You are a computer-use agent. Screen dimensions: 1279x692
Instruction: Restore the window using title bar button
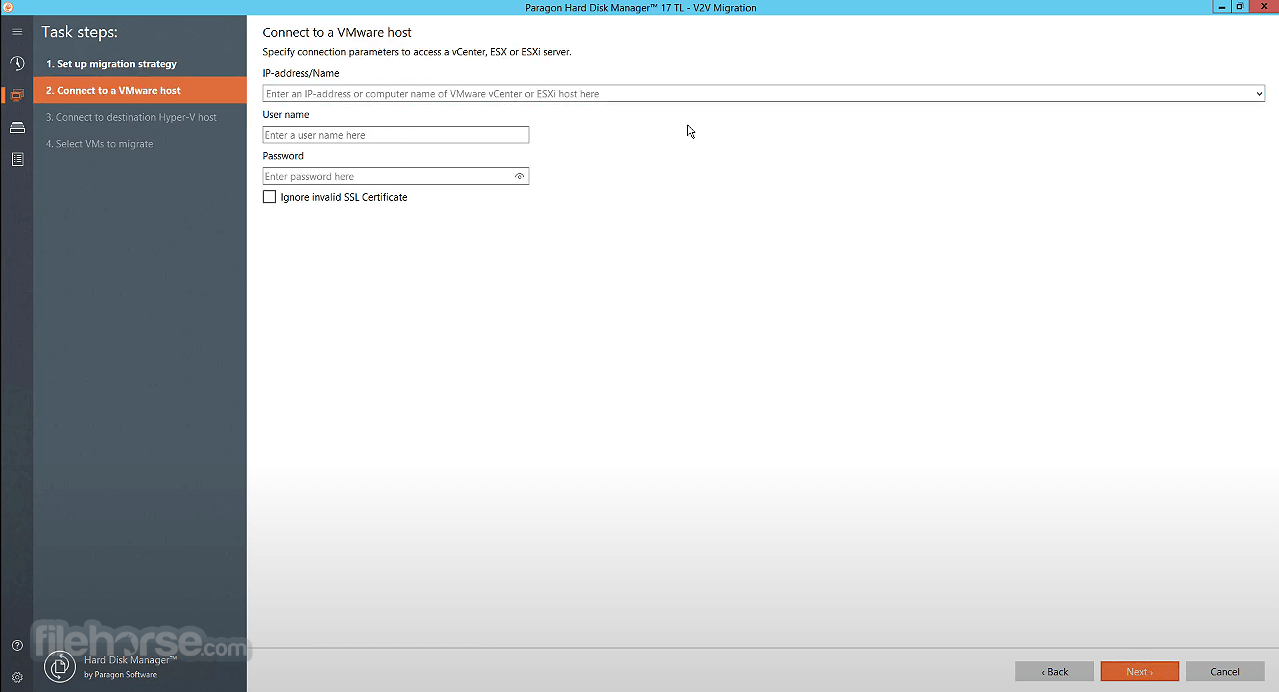coord(1241,7)
